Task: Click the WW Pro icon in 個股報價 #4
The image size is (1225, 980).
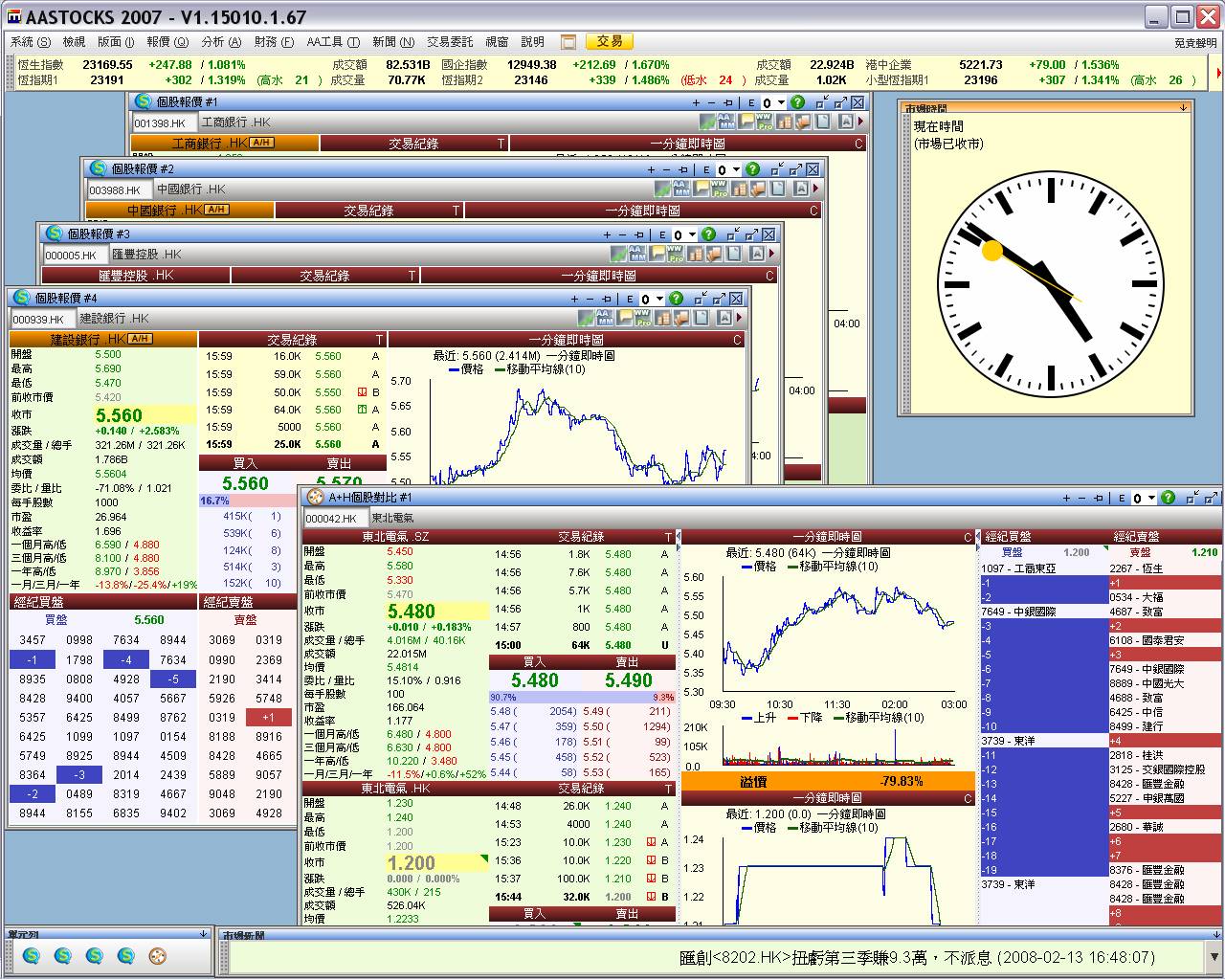Action: 642,318
